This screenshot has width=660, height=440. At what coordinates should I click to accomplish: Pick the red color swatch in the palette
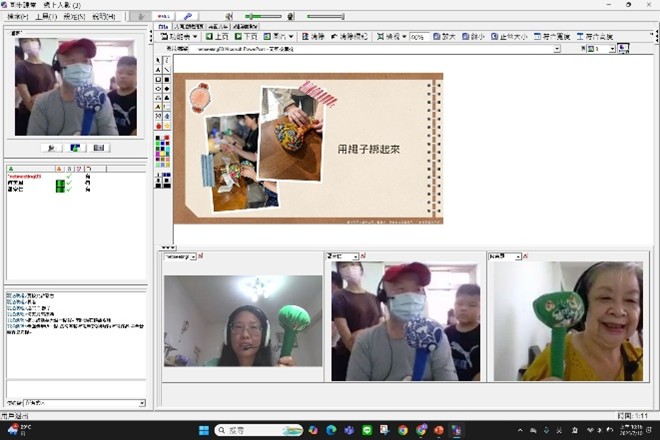coord(167,138)
